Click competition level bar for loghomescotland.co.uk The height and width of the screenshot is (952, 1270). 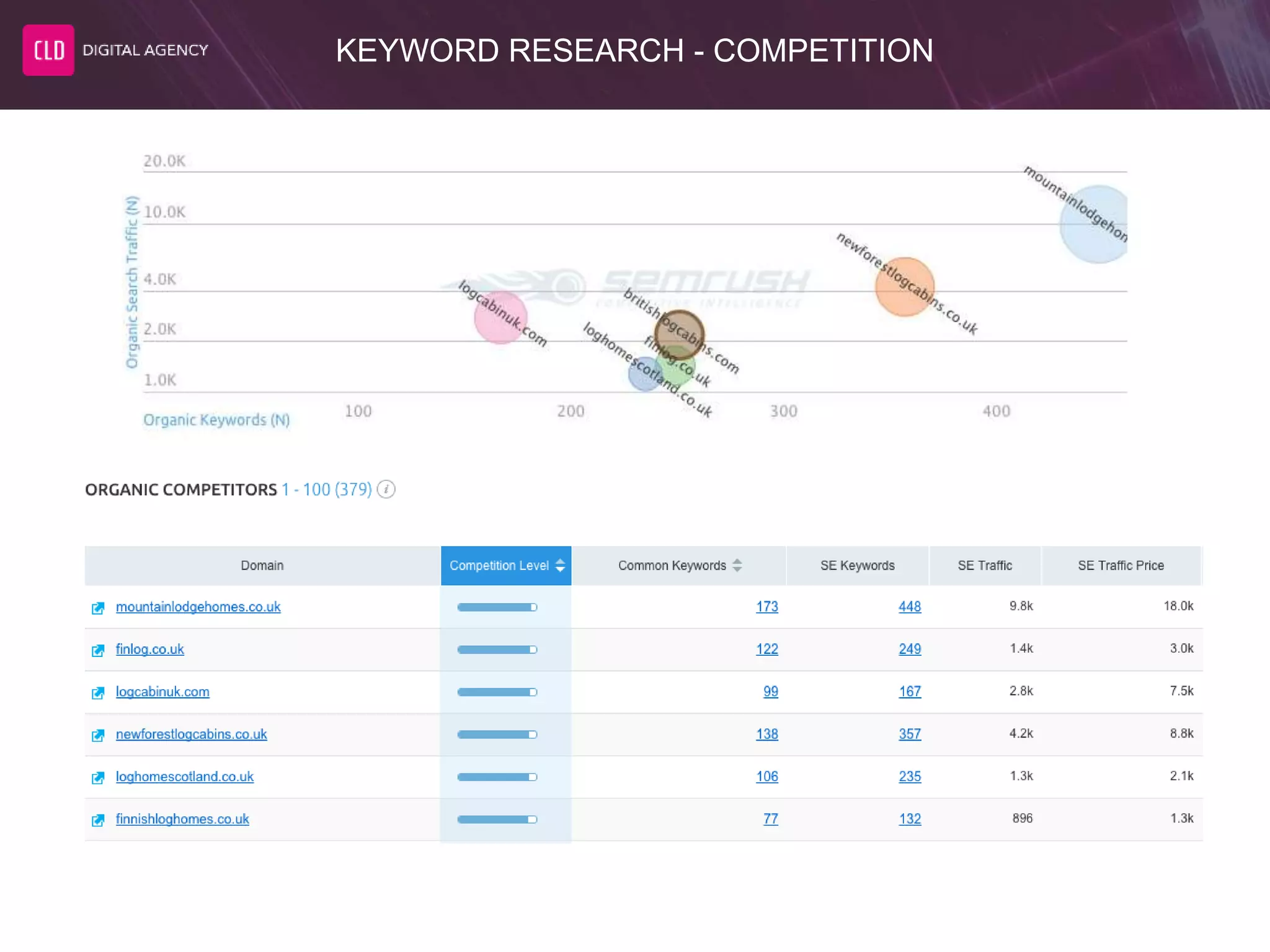point(497,777)
